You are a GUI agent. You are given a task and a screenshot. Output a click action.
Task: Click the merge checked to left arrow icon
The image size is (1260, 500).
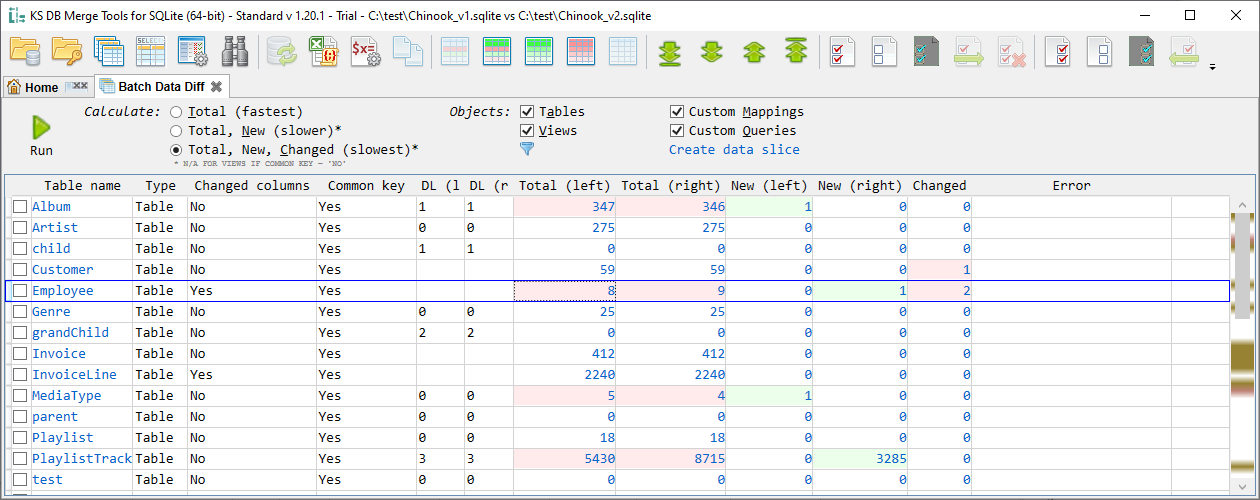pos(1184,51)
